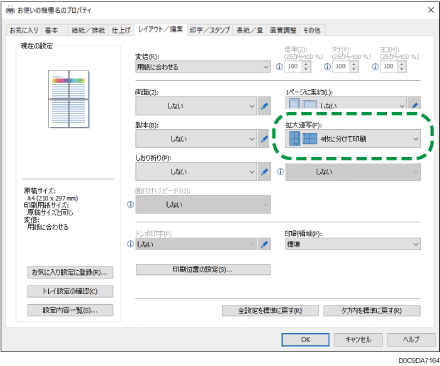
Task: Click the ヨコ percentage input field
Action: pyautogui.click(x=389, y=66)
